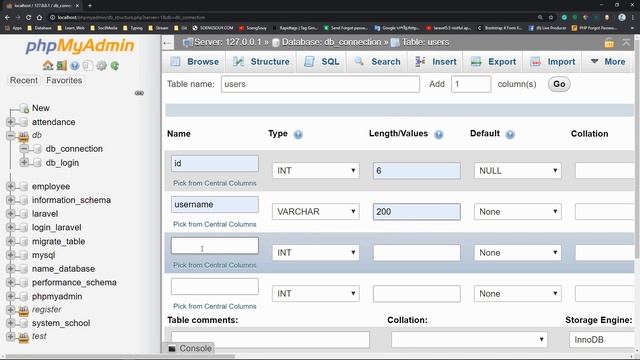Open phpMyAdmin home icon
Screen dimensions: 640x360
pyautogui.click(x=48, y=65)
